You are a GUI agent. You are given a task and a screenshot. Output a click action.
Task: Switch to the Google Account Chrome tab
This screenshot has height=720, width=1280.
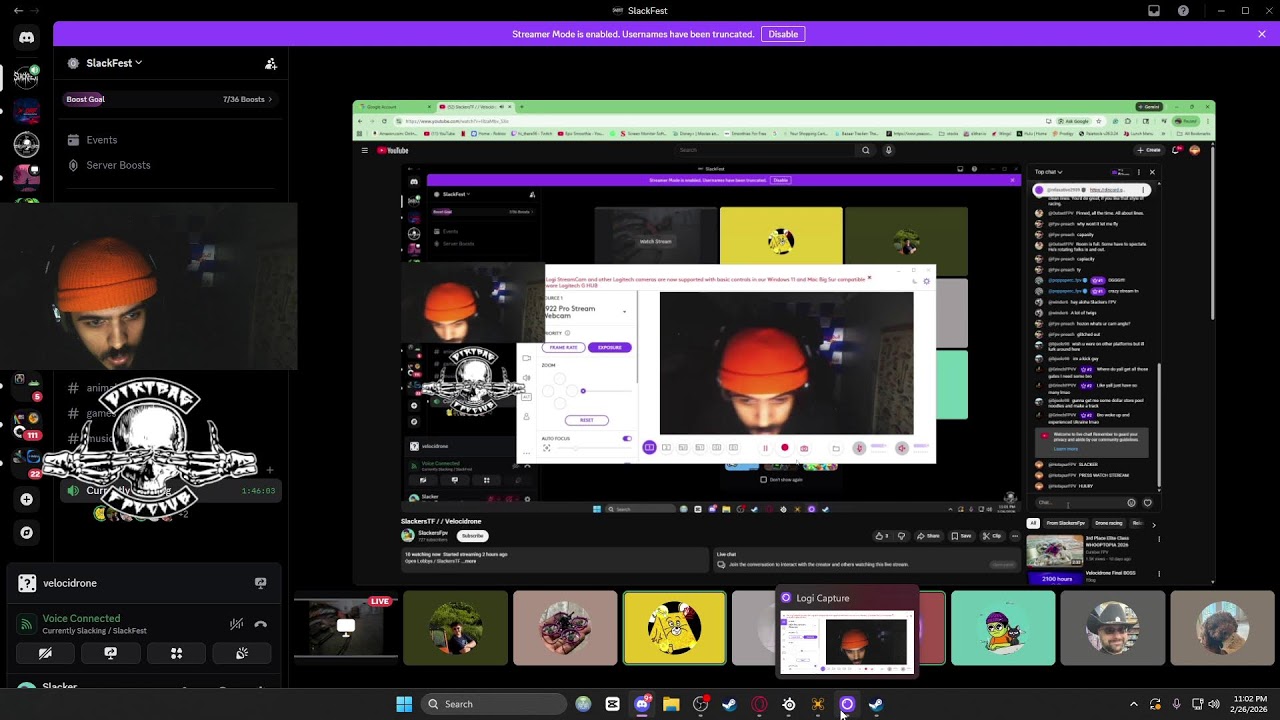pos(394,107)
